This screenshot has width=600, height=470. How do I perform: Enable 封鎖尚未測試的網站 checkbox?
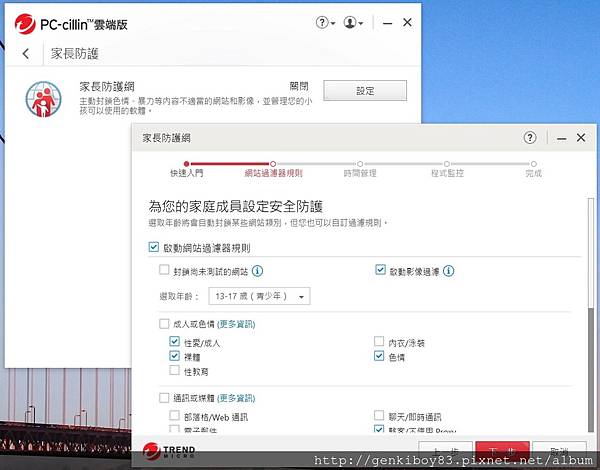164,269
